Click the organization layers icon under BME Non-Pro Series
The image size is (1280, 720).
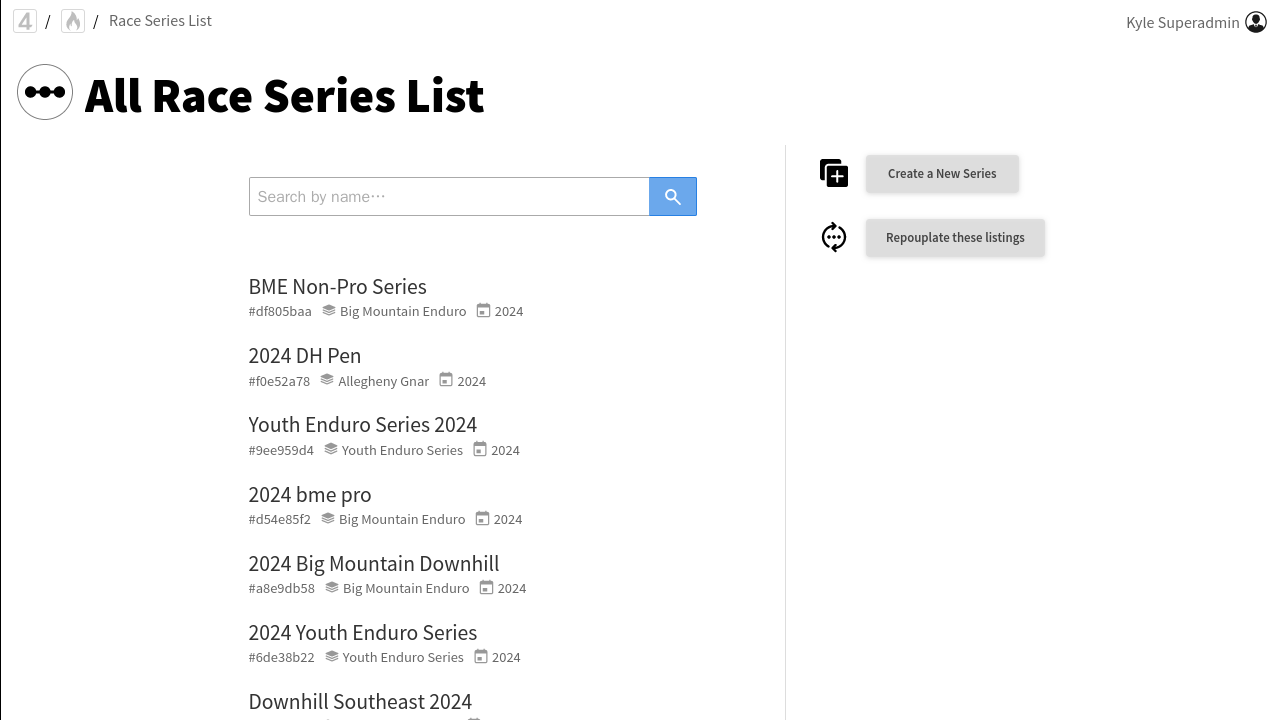point(328,311)
